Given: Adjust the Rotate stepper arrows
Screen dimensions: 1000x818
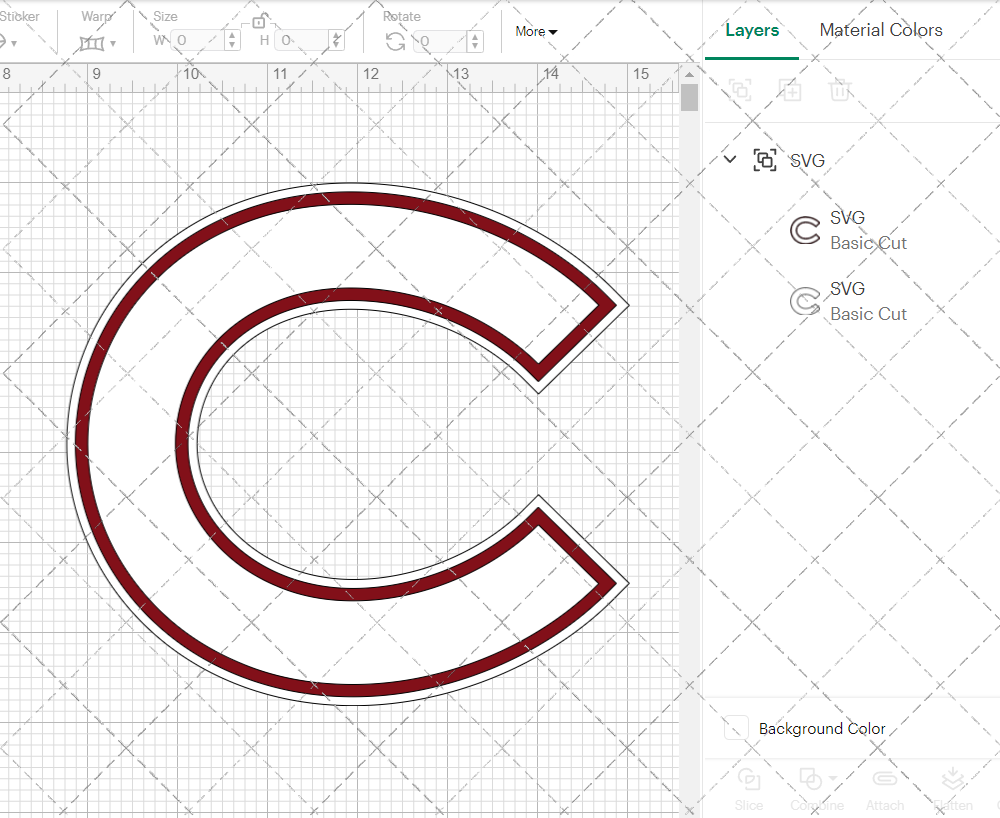Looking at the screenshot, I should (x=475, y=42).
